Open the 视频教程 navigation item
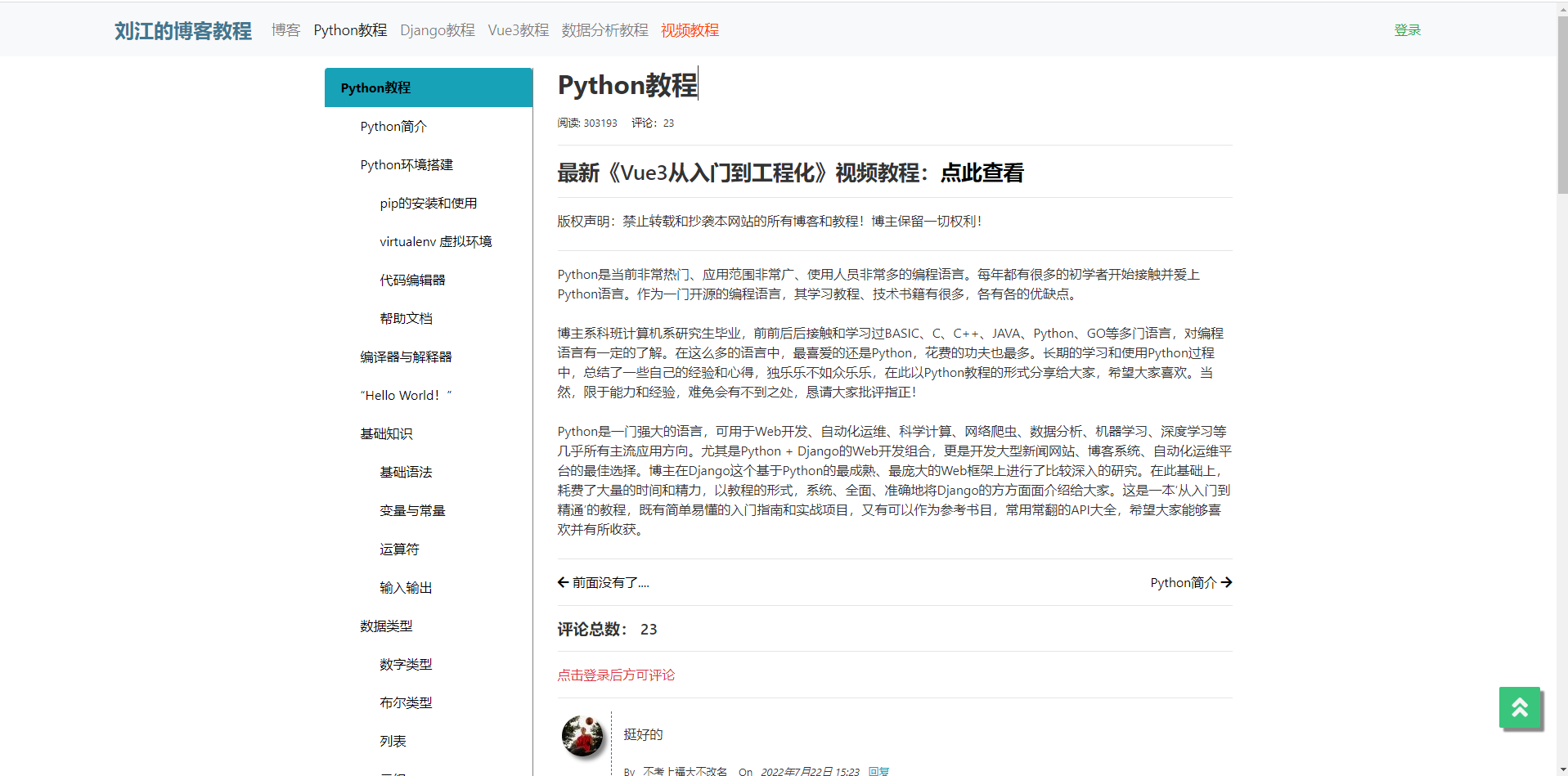The width and height of the screenshot is (1568, 776). (x=690, y=30)
